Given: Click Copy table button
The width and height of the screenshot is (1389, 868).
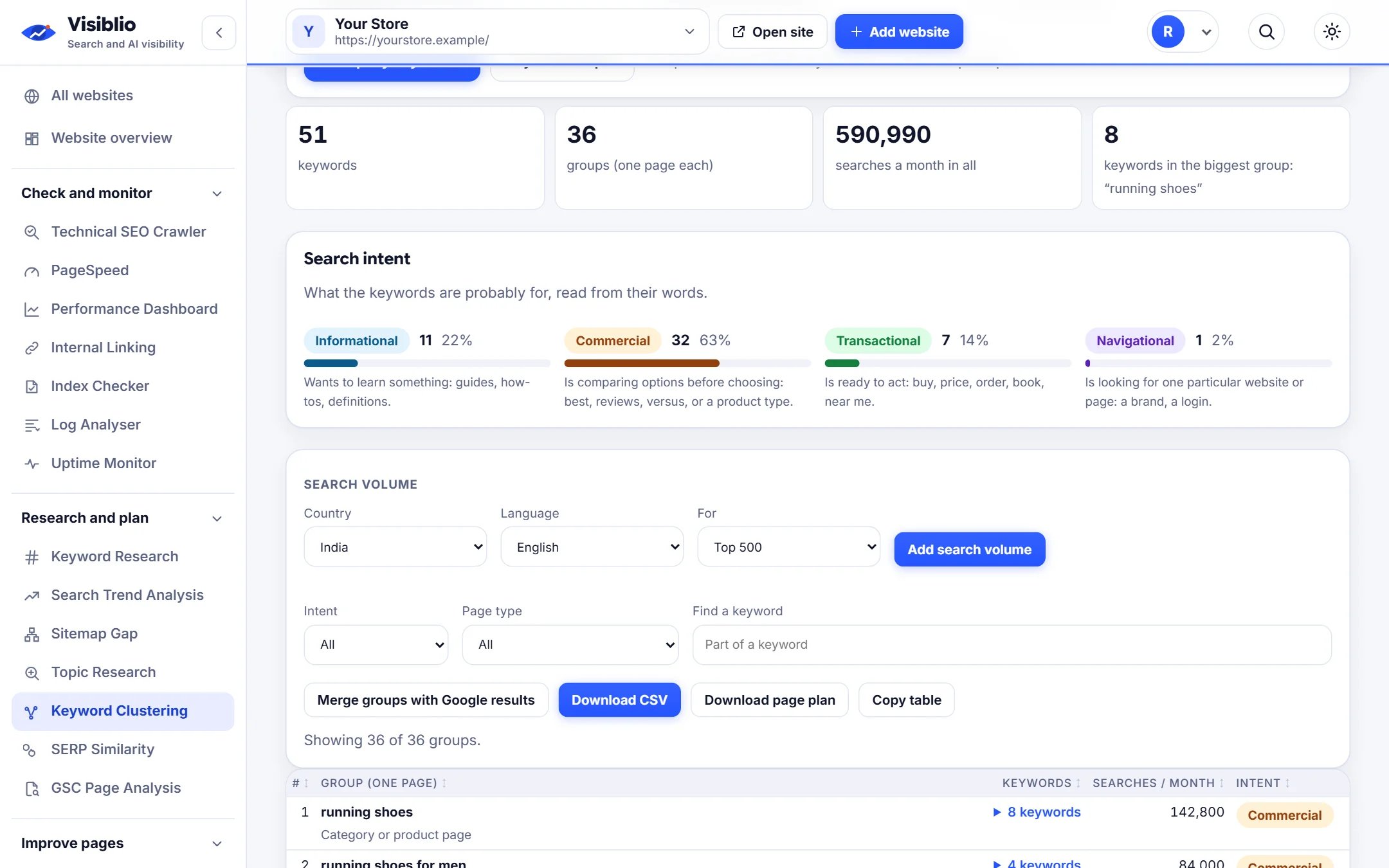Looking at the screenshot, I should (906, 700).
